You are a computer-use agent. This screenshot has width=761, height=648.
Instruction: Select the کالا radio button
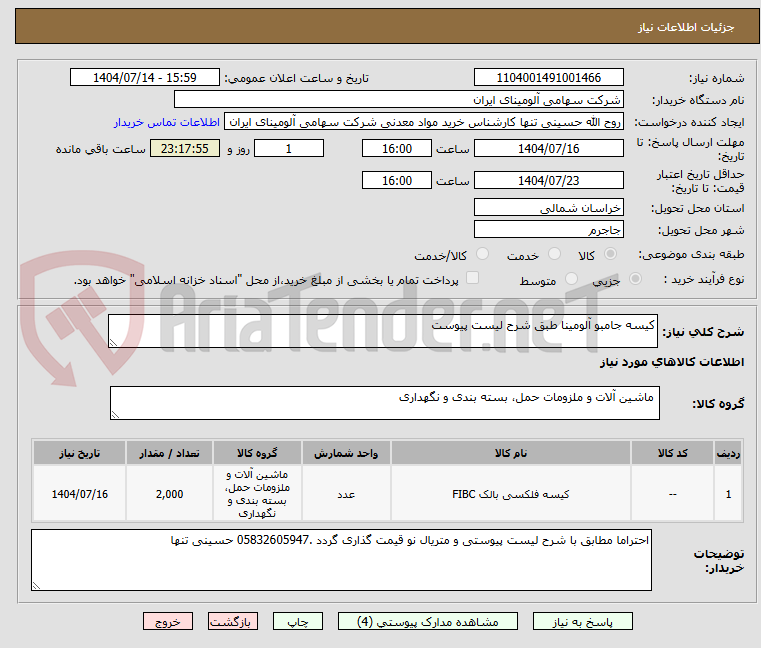point(611,254)
